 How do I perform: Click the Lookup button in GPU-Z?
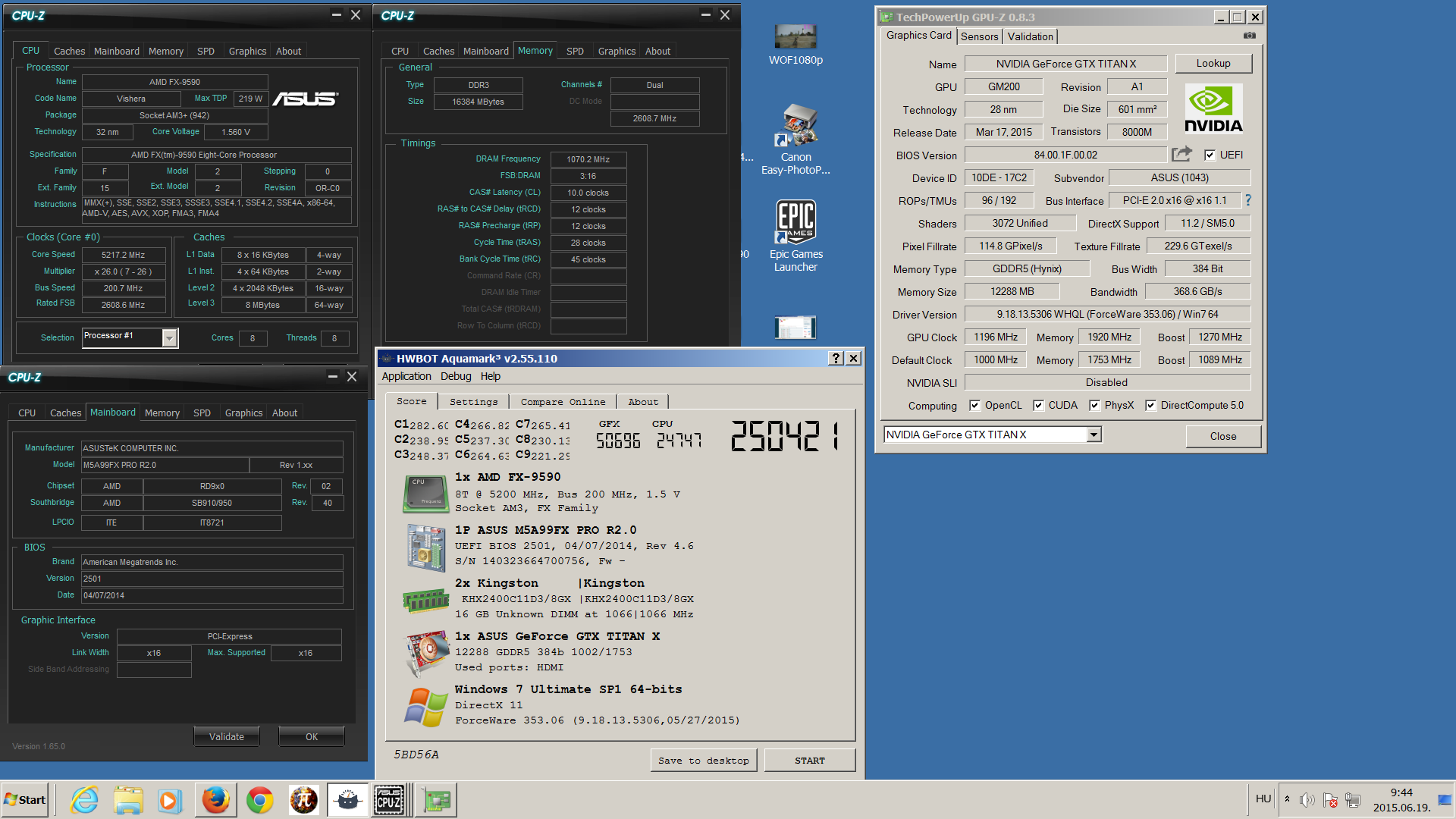(x=1213, y=63)
